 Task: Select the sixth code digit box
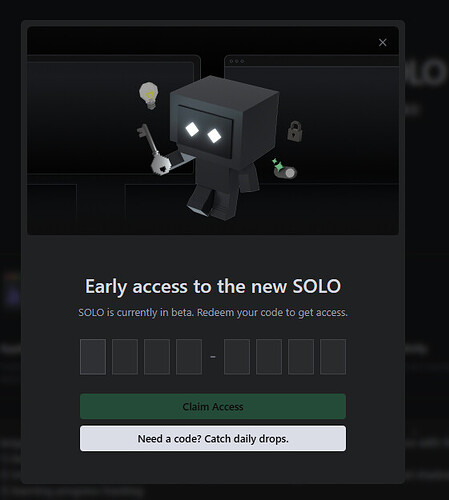269,357
